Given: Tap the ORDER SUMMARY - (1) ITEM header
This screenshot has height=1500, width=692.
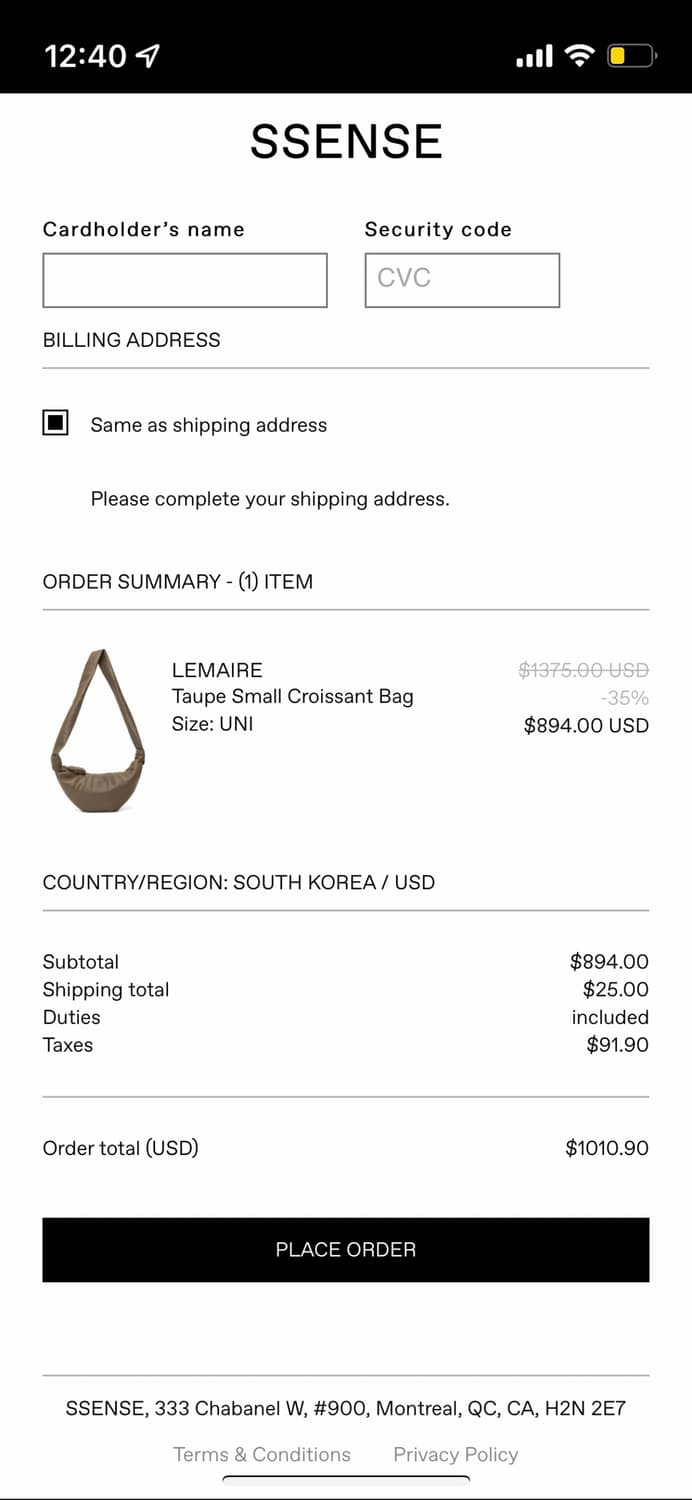Looking at the screenshot, I should click(177, 581).
